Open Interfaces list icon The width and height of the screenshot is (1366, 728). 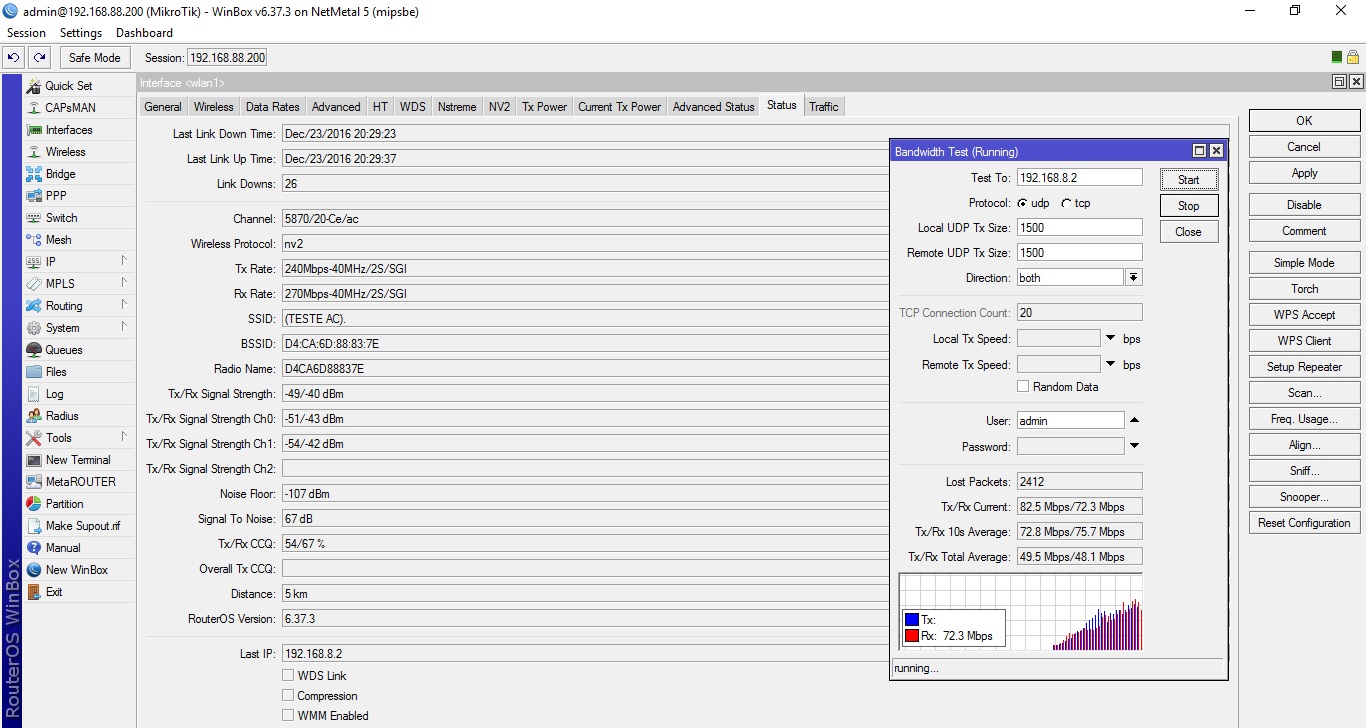33,130
